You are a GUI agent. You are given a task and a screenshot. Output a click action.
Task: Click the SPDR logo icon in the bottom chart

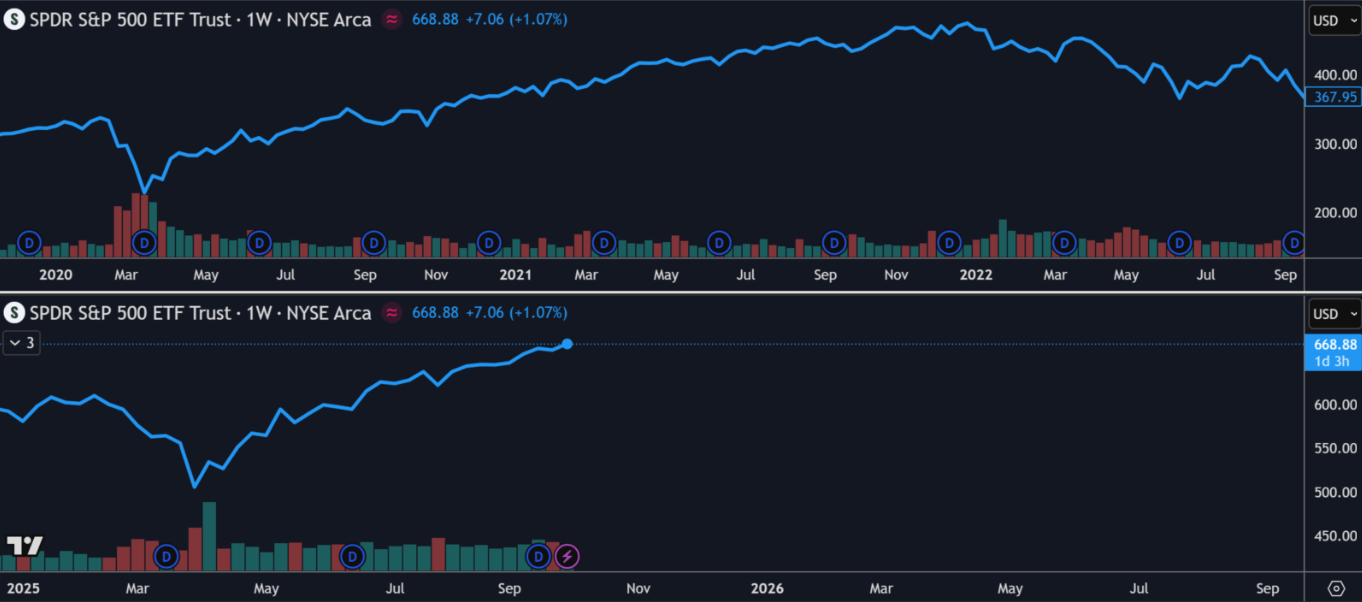(14, 313)
